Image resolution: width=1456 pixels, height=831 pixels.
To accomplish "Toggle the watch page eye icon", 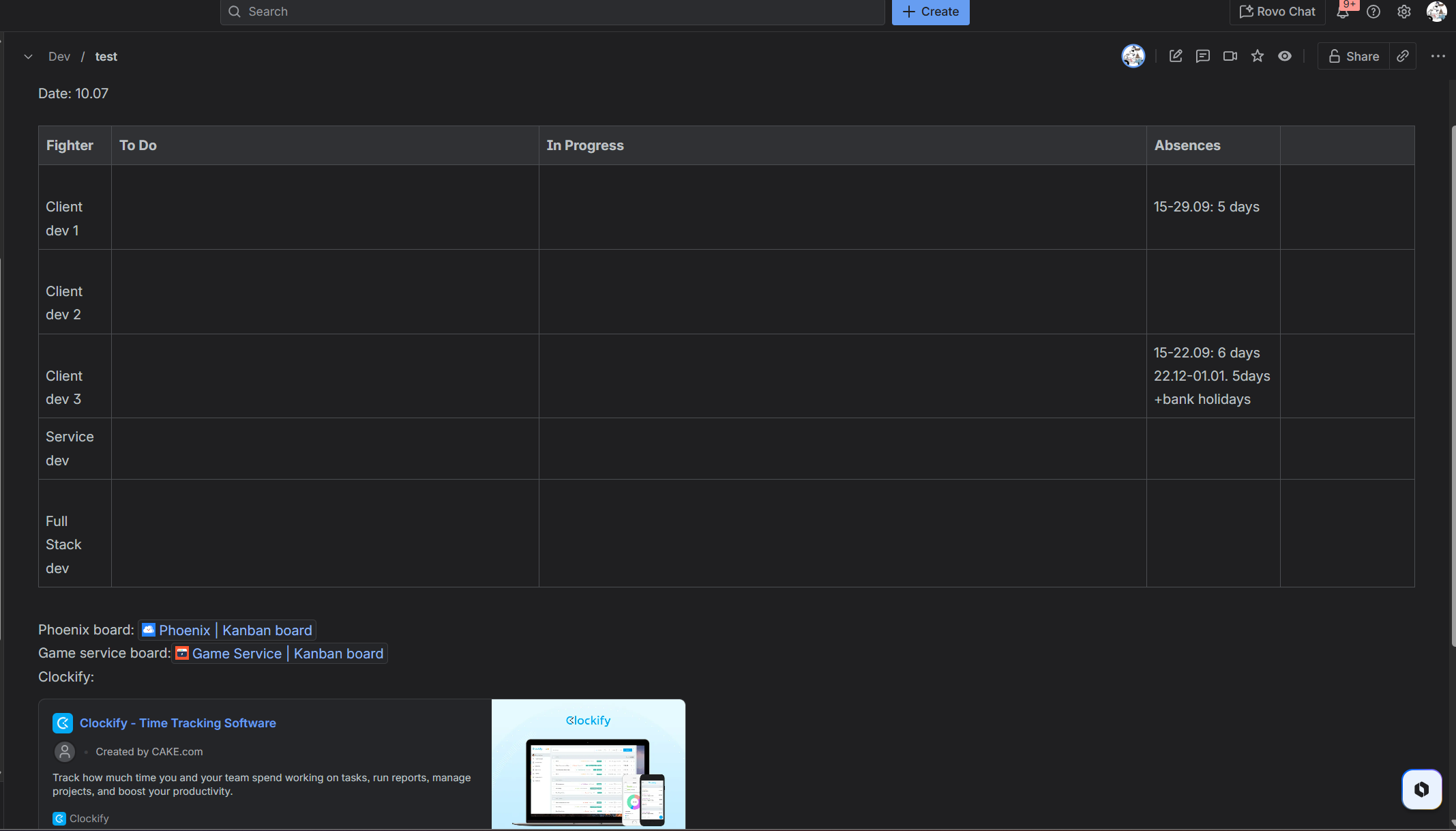I will pyautogui.click(x=1285, y=56).
